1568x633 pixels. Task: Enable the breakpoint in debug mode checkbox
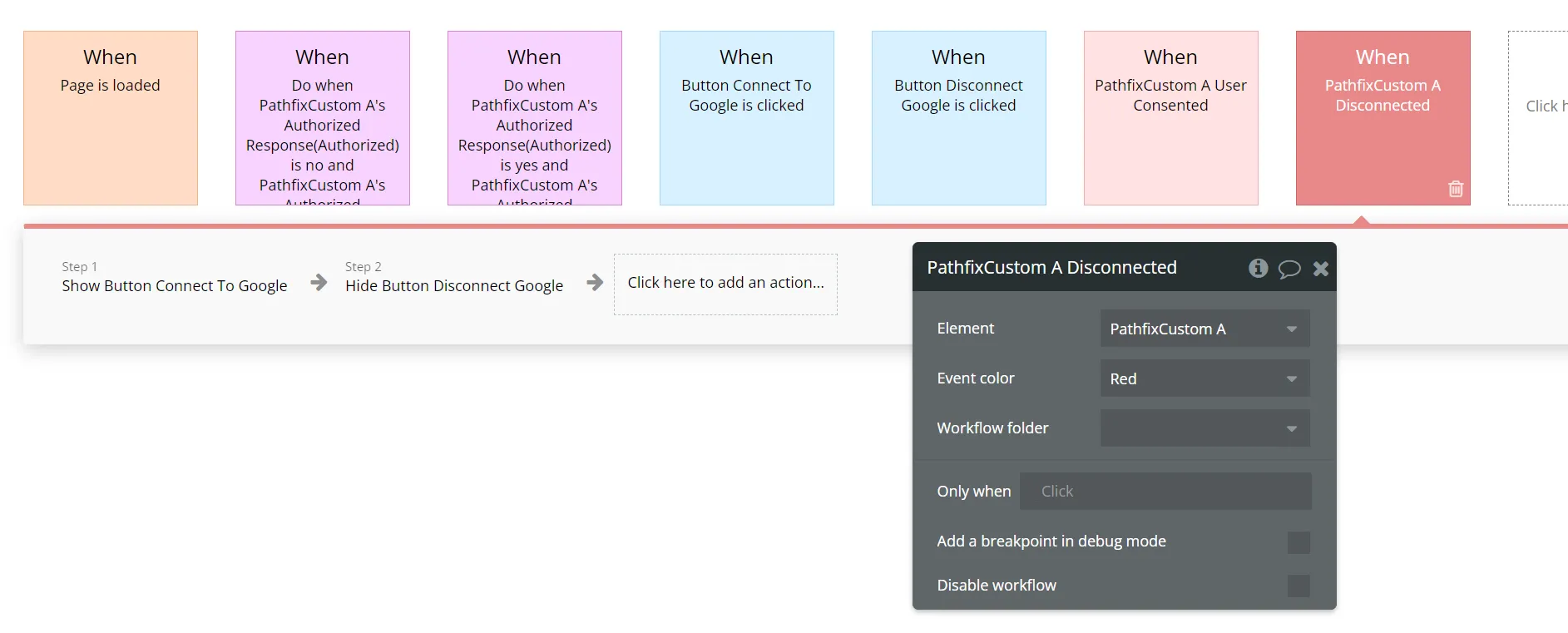(1298, 542)
